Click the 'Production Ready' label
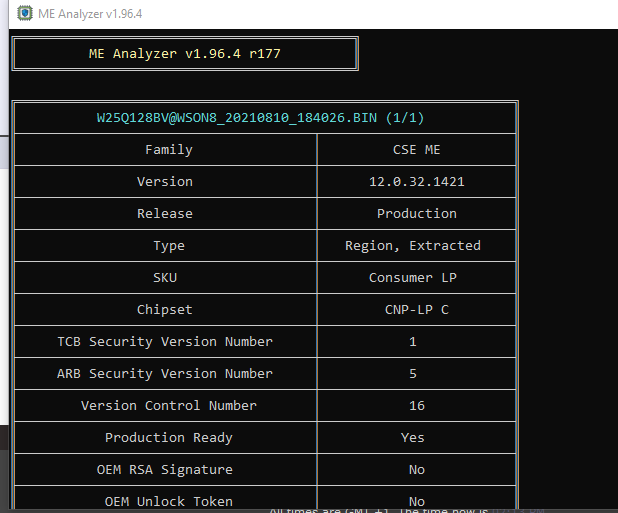The height and width of the screenshot is (513, 618). pos(169,438)
